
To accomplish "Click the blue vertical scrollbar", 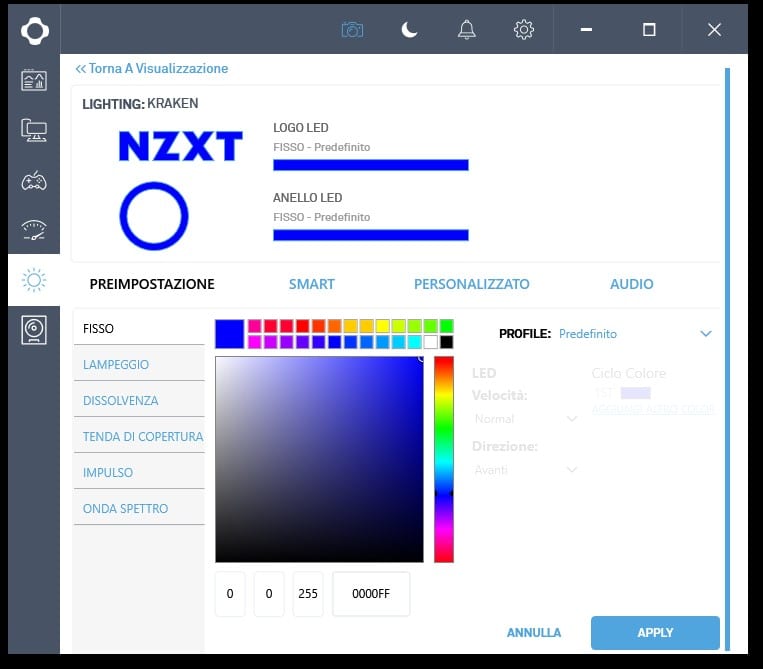I will click(727, 359).
